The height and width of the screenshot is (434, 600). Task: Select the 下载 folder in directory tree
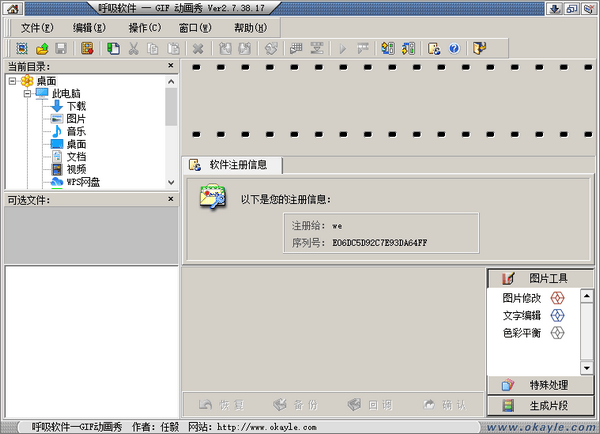[76, 106]
